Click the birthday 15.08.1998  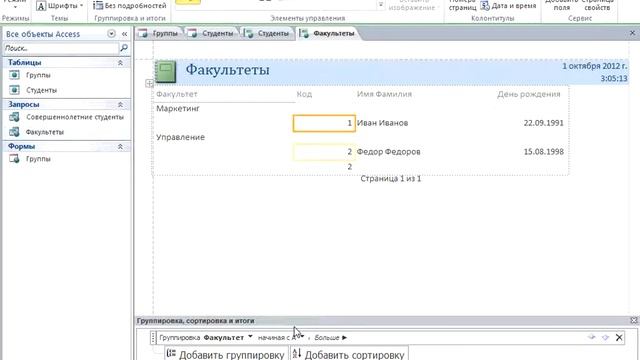544,152
